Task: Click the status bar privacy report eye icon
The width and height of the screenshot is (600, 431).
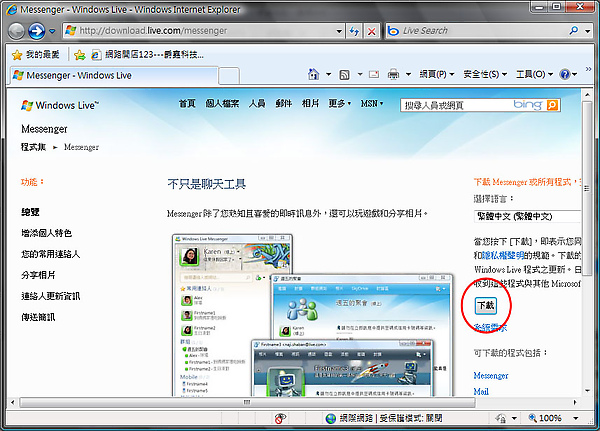Action: (280, 418)
